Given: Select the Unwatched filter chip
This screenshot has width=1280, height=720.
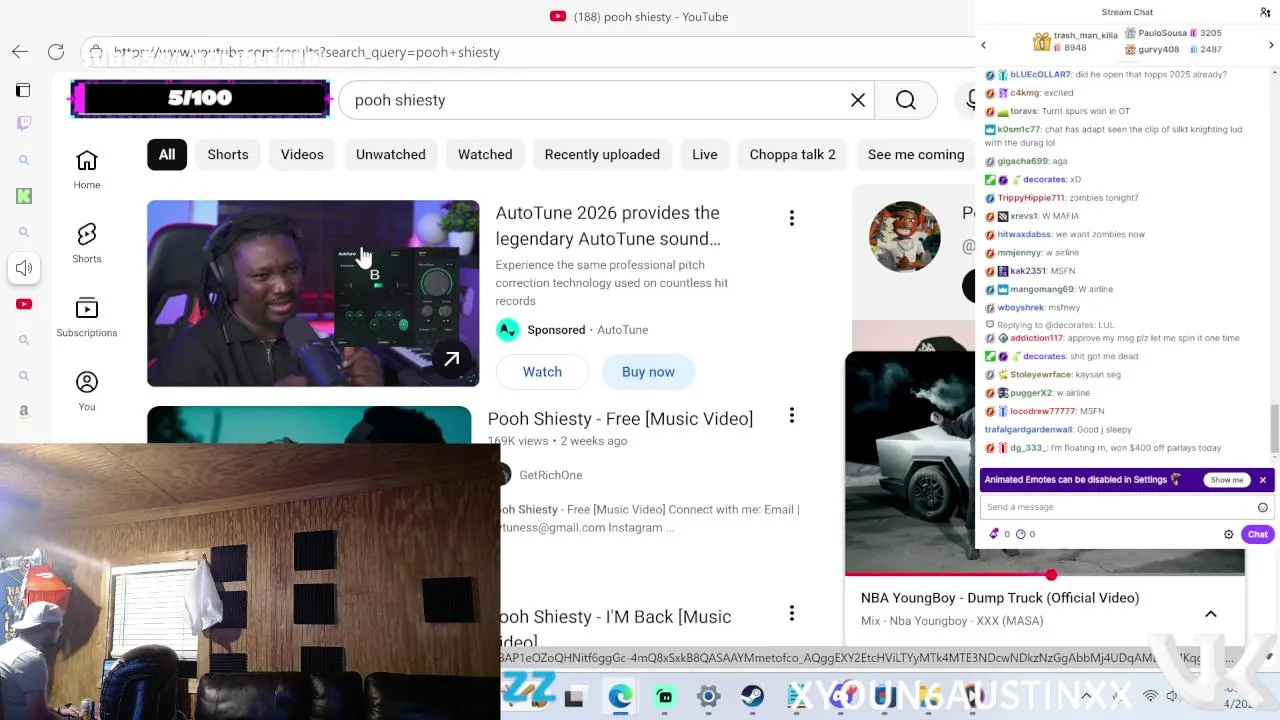Looking at the screenshot, I should (x=391, y=154).
